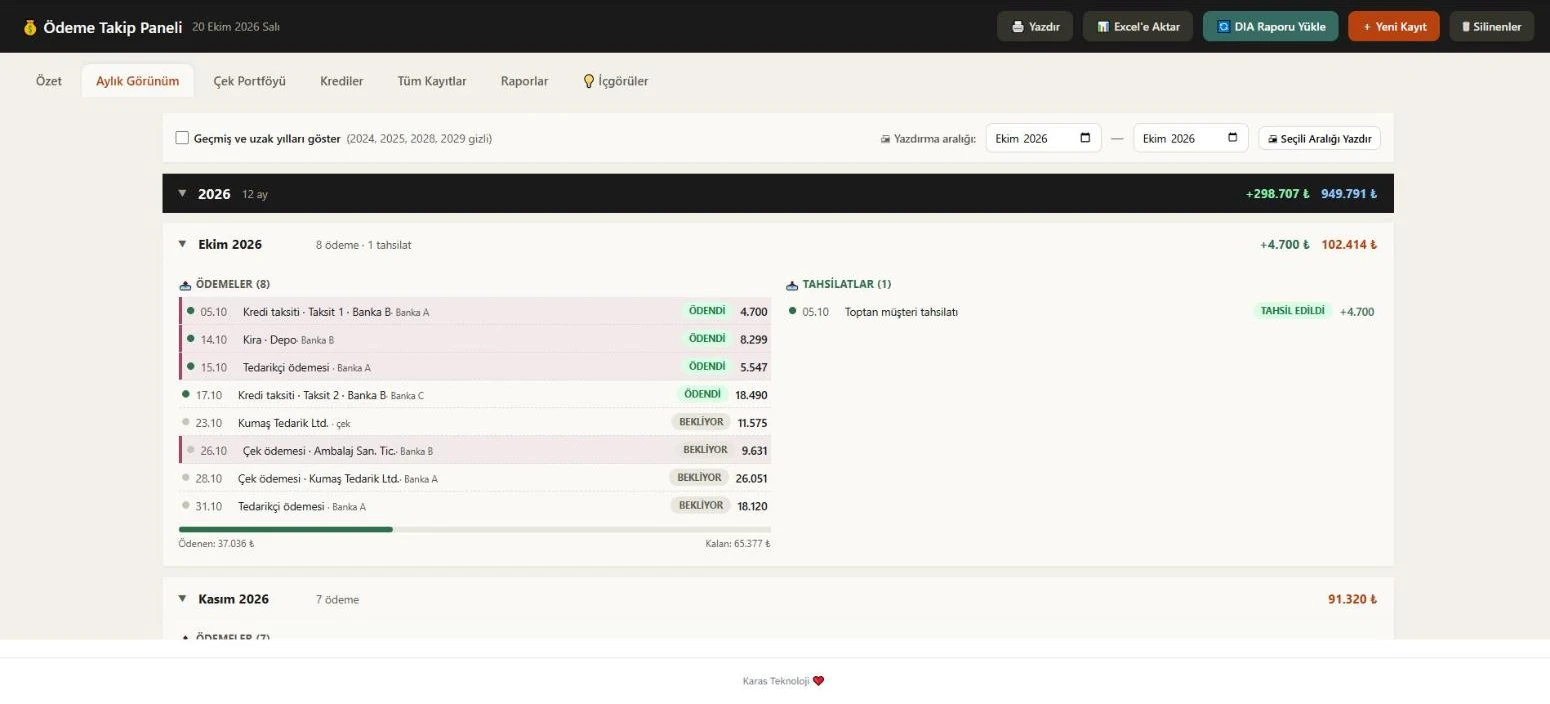Click the money bag logo icon

(30, 27)
